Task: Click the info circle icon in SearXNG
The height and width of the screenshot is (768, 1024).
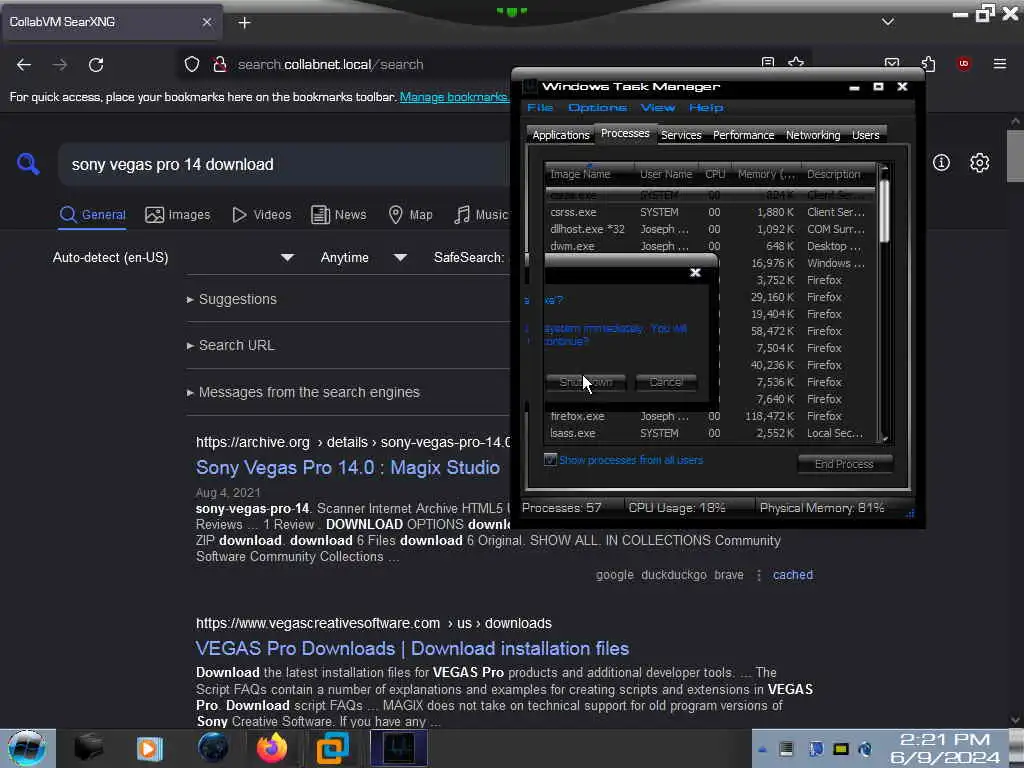Action: point(941,163)
